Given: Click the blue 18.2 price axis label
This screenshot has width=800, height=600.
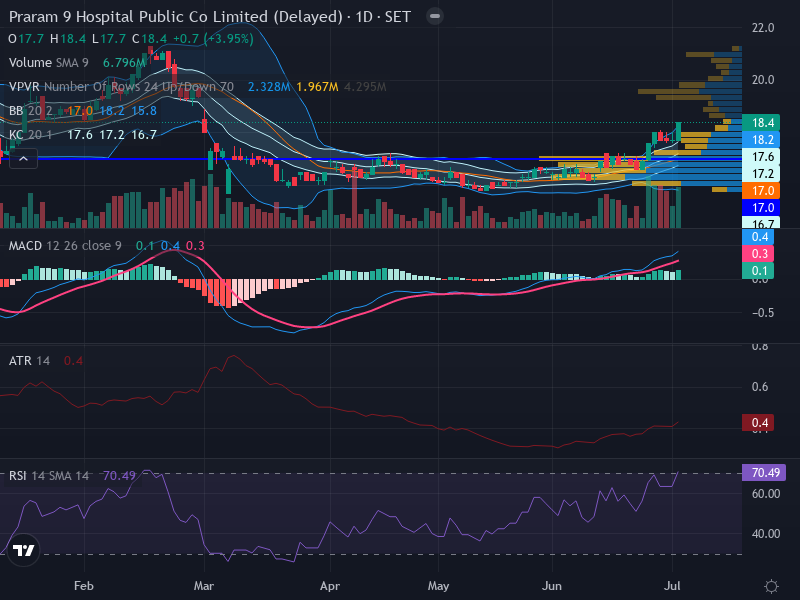Looking at the screenshot, I should point(761,140).
